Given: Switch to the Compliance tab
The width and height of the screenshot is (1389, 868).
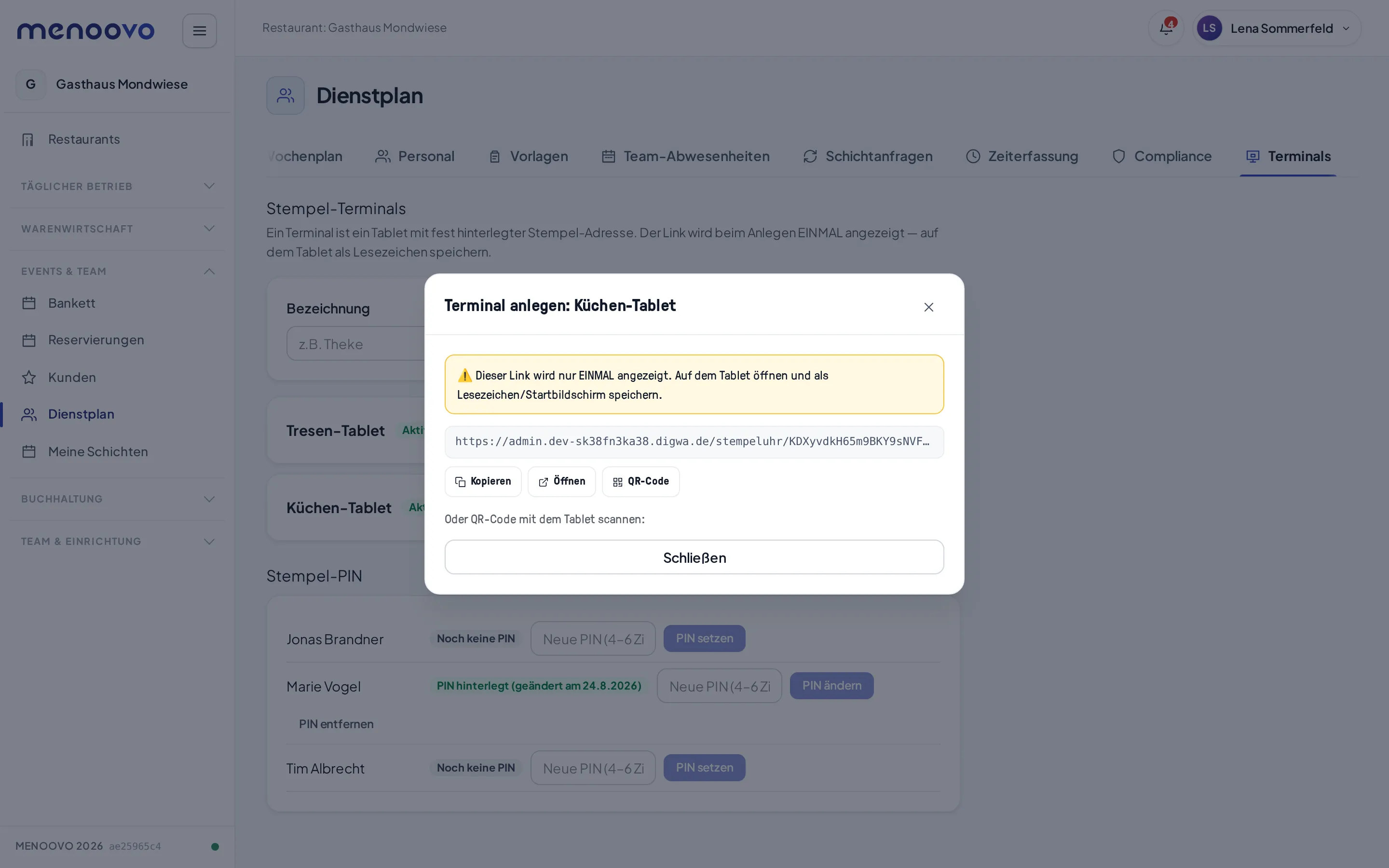Looking at the screenshot, I should pyautogui.click(x=1161, y=156).
